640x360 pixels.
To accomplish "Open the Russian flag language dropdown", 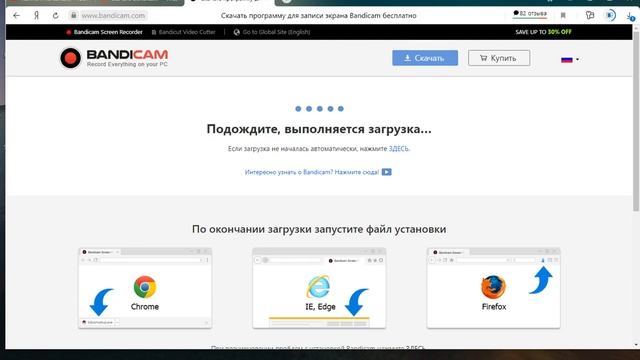I will pos(570,60).
